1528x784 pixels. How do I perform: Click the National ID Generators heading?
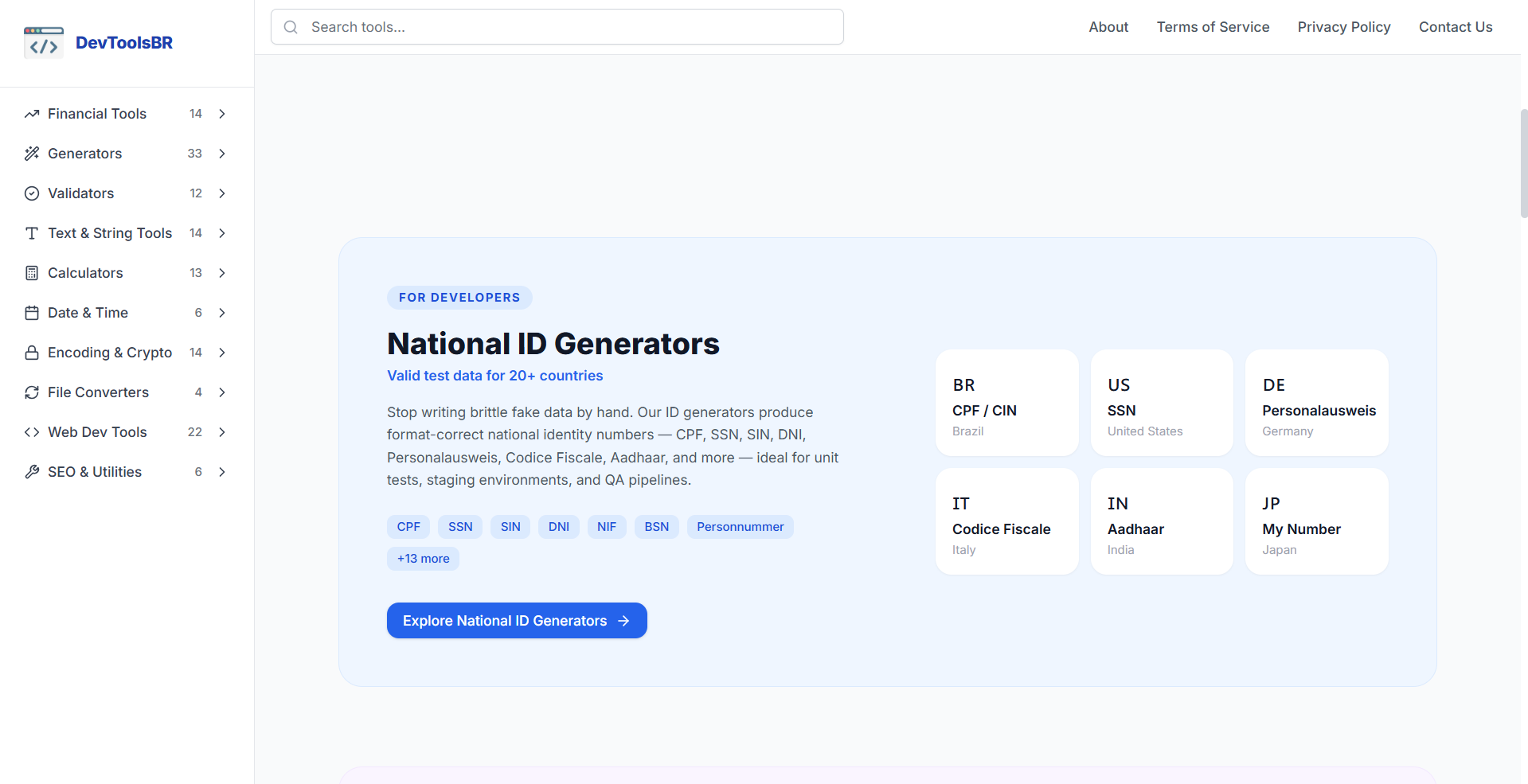[553, 344]
